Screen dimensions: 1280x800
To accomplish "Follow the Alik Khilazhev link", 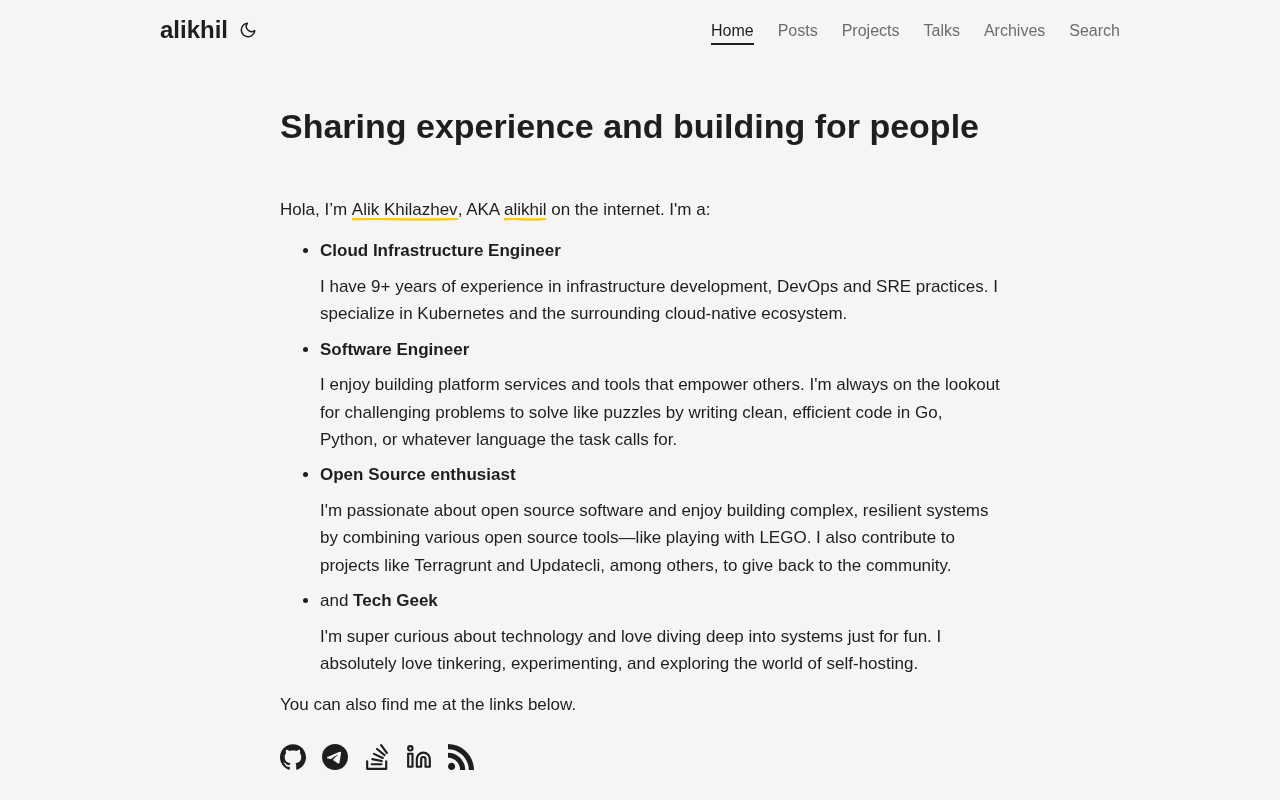I will tap(404, 210).
